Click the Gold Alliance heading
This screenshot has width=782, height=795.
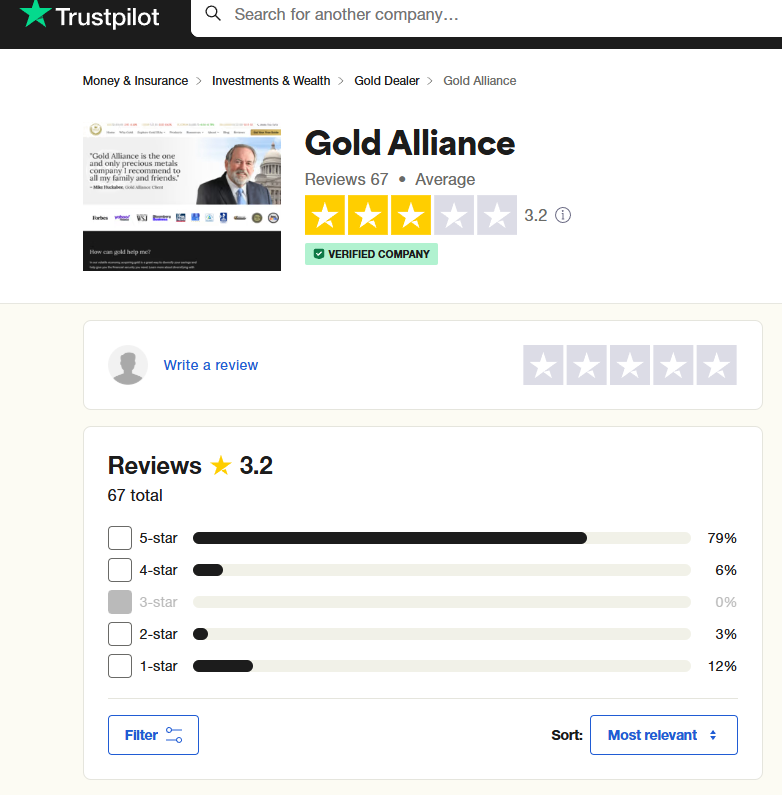pyautogui.click(x=410, y=143)
